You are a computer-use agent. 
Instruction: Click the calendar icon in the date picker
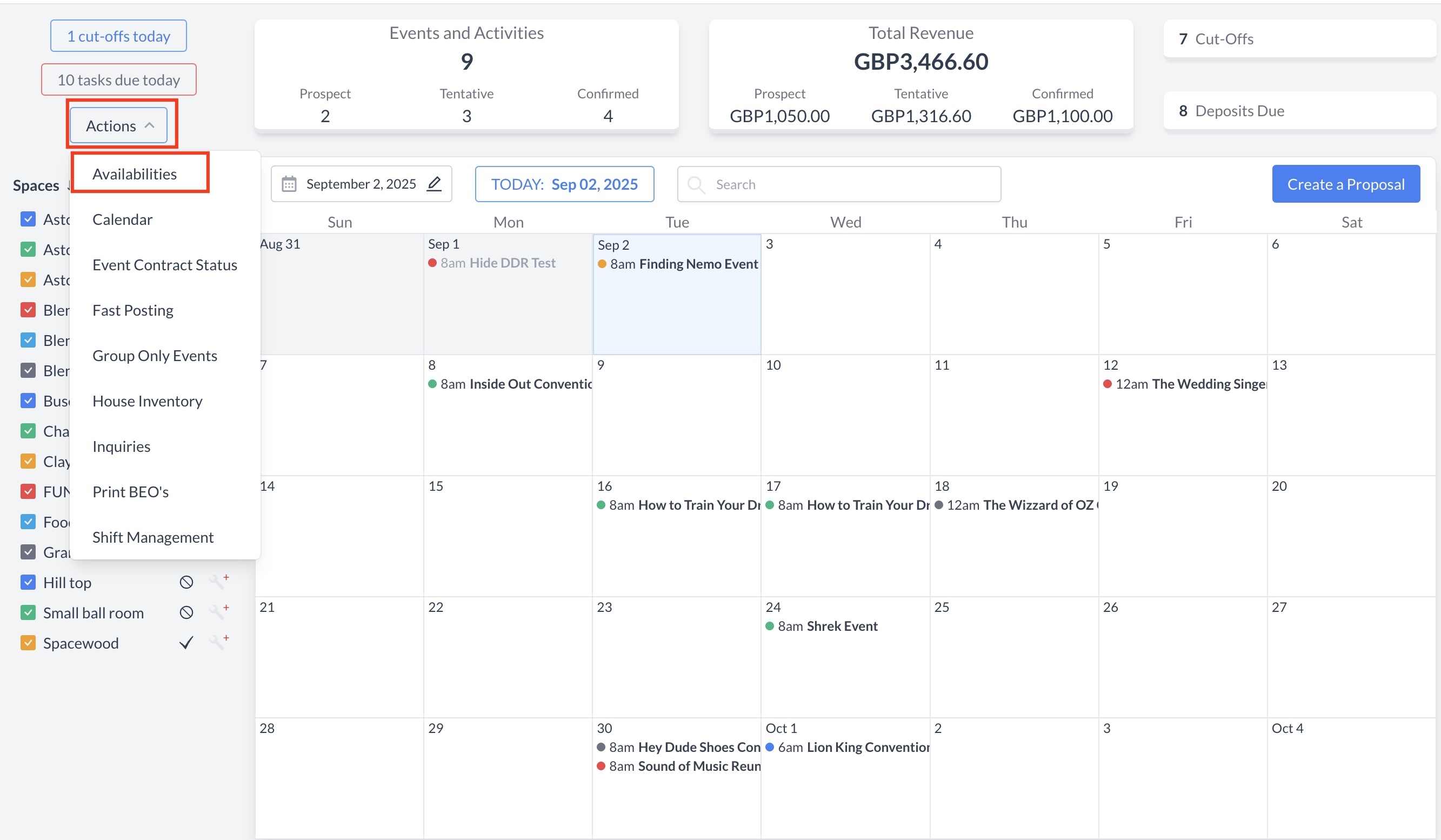(x=289, y=184)
